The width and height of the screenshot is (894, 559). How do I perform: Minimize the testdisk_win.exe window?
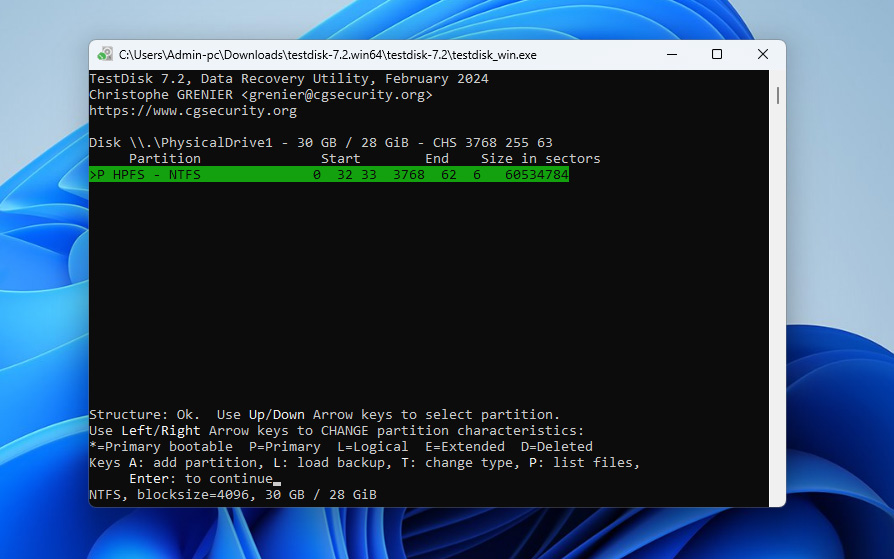[672, 55]
